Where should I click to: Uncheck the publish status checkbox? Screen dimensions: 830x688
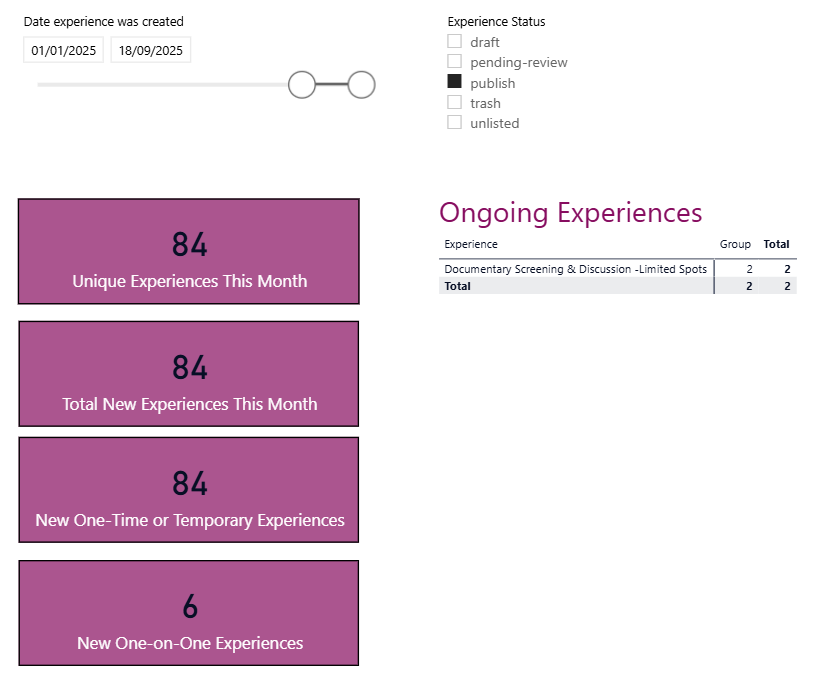coord(455,82)
